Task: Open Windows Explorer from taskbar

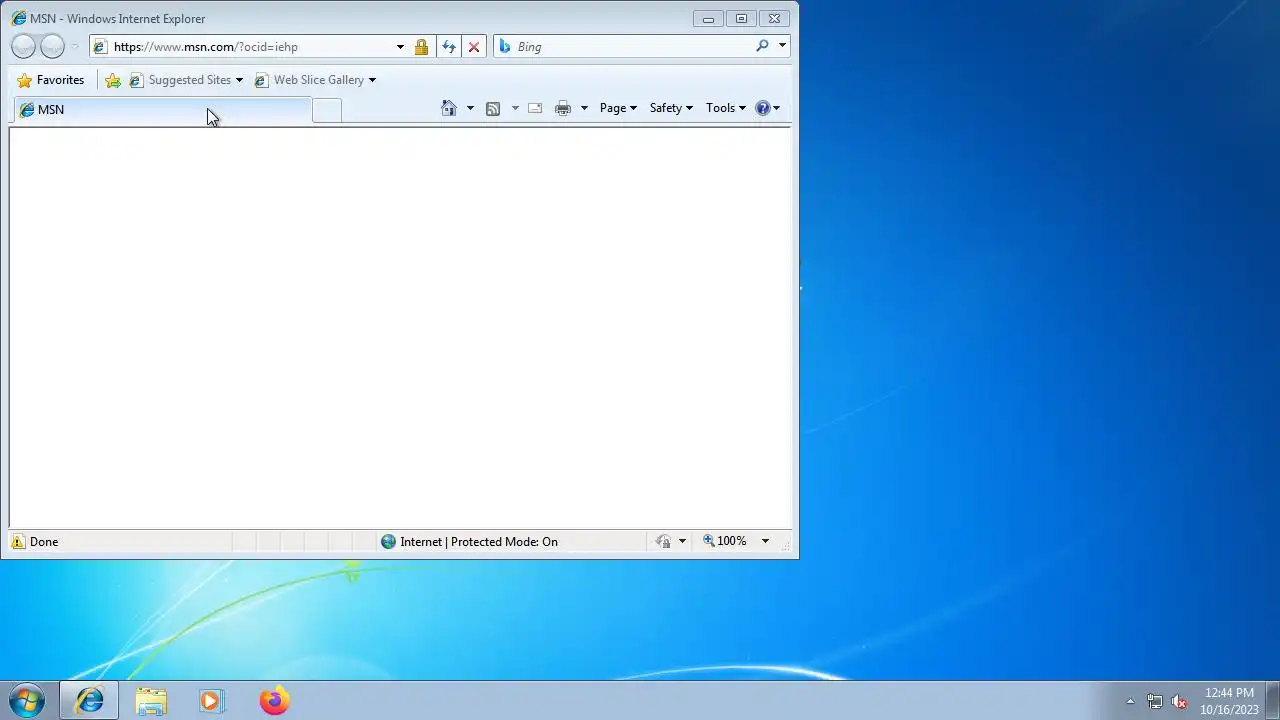Action: coord(151,701)
